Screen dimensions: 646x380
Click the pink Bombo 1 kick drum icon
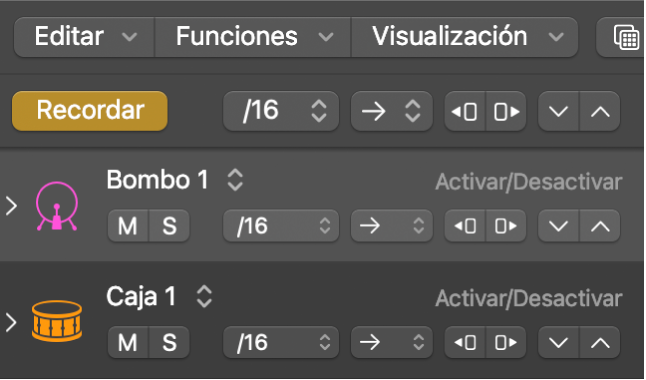click(57, 206)
